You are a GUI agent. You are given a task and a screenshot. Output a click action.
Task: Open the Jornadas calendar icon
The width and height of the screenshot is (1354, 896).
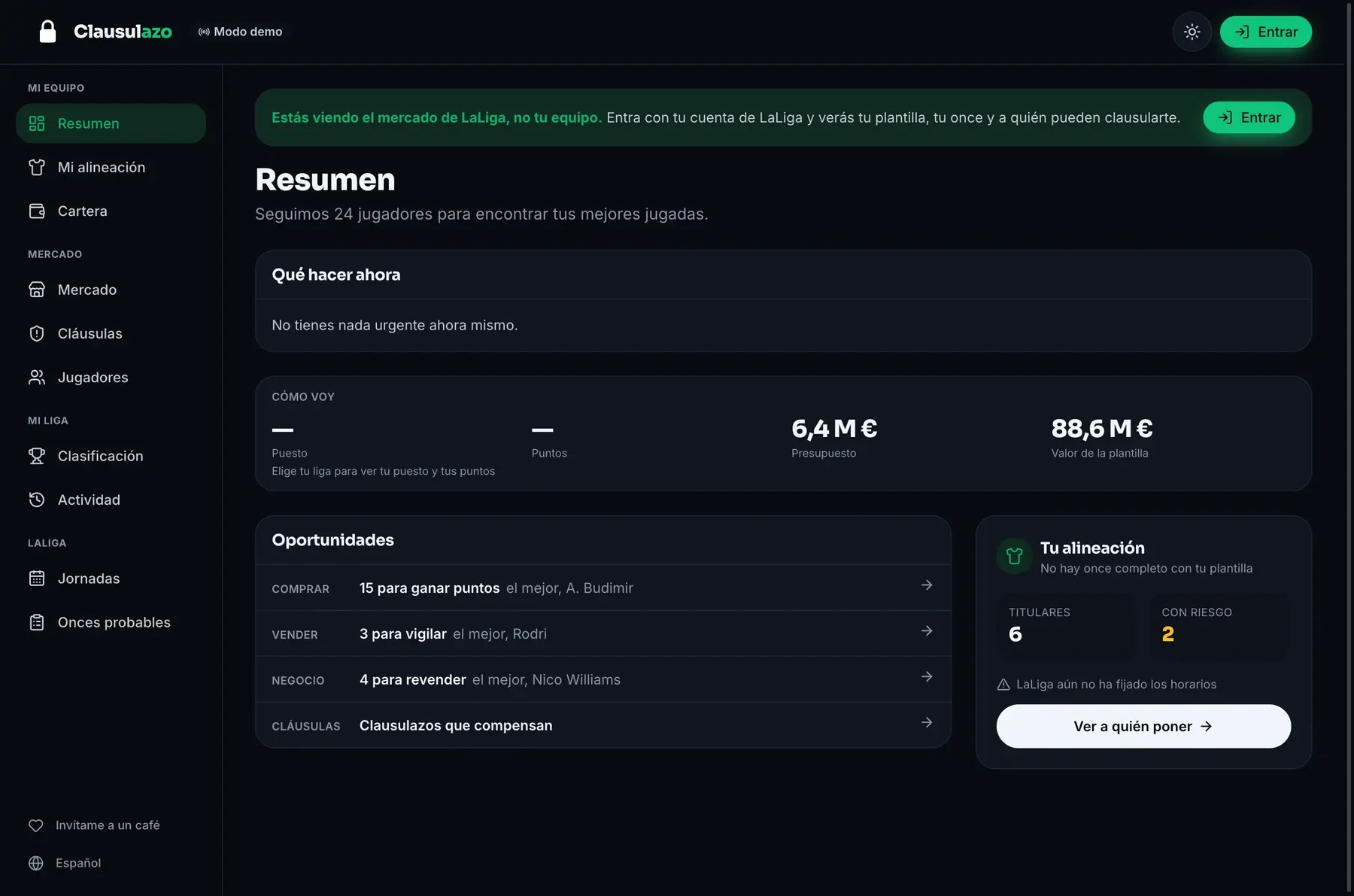pyautogui.click(x=37, y=579)
